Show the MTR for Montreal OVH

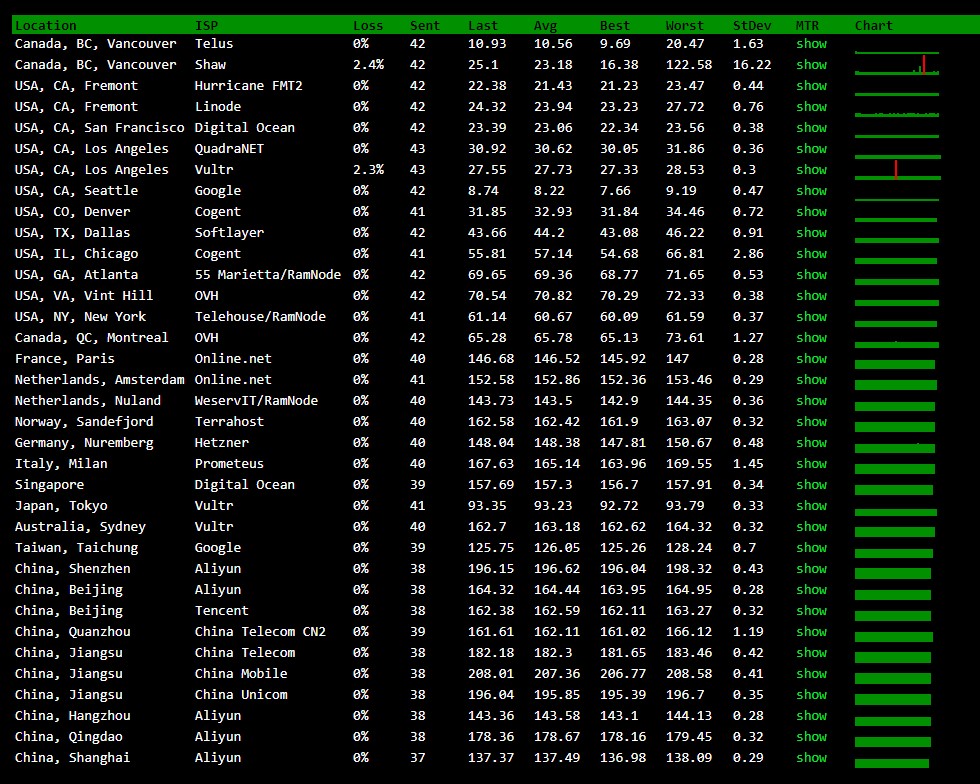811,338
